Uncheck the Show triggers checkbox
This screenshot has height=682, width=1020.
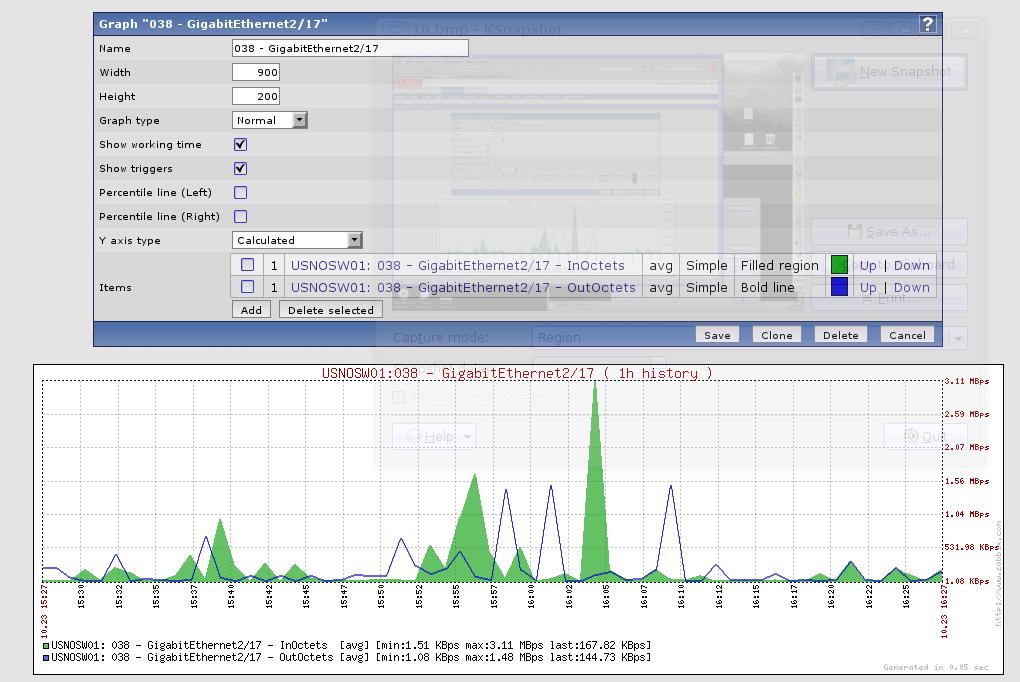(240, 168)
